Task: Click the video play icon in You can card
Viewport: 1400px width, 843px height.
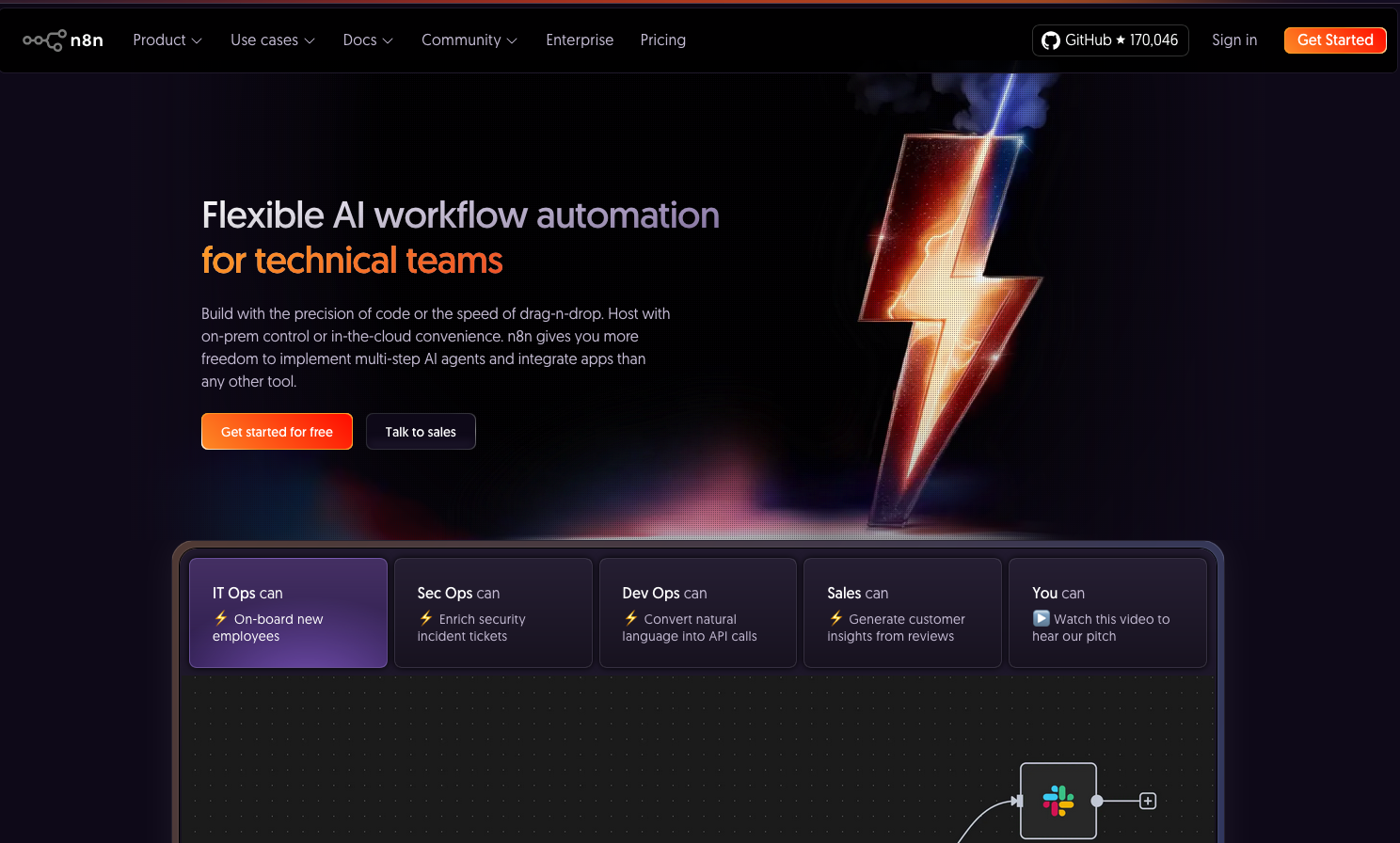Action: [x=1041, y=618]
